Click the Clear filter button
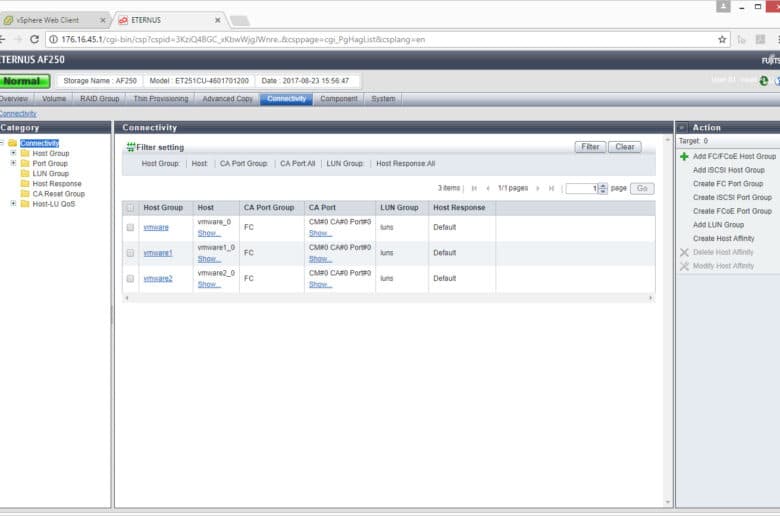The image size is (780, 516). click(625, 147)
